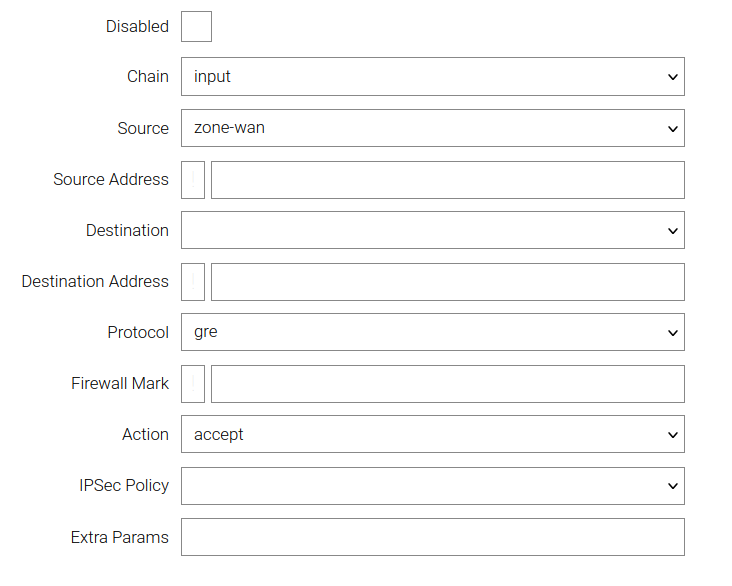The height and width of the screenshot is (586, 732).
Task: Expand the IPSec Policy dropdown
Action: coord(432,486)
